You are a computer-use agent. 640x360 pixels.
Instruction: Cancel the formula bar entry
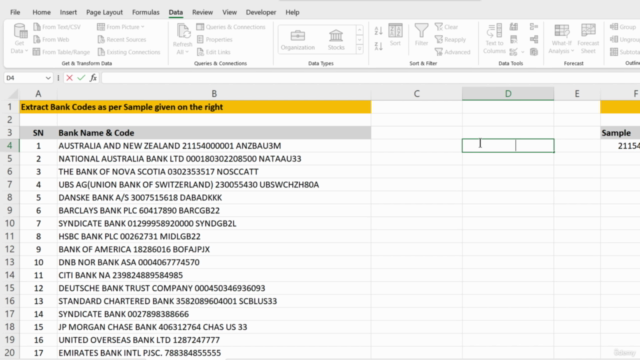coord(69,78)
